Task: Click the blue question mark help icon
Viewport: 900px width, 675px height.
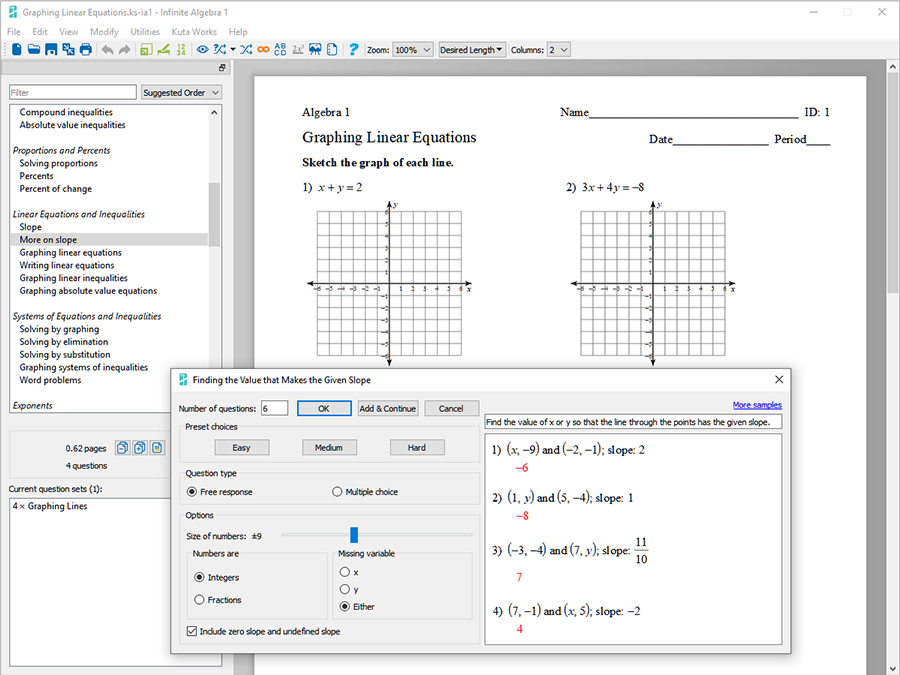Action: pyautogui.click(x=354, y=50)
